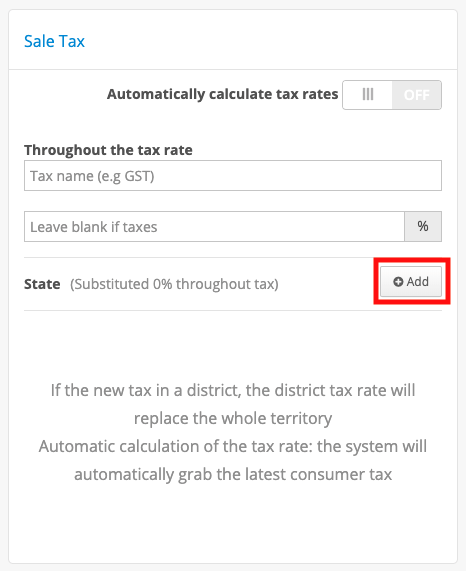
Task: Click the percent sign addon box
Action: 423,227
